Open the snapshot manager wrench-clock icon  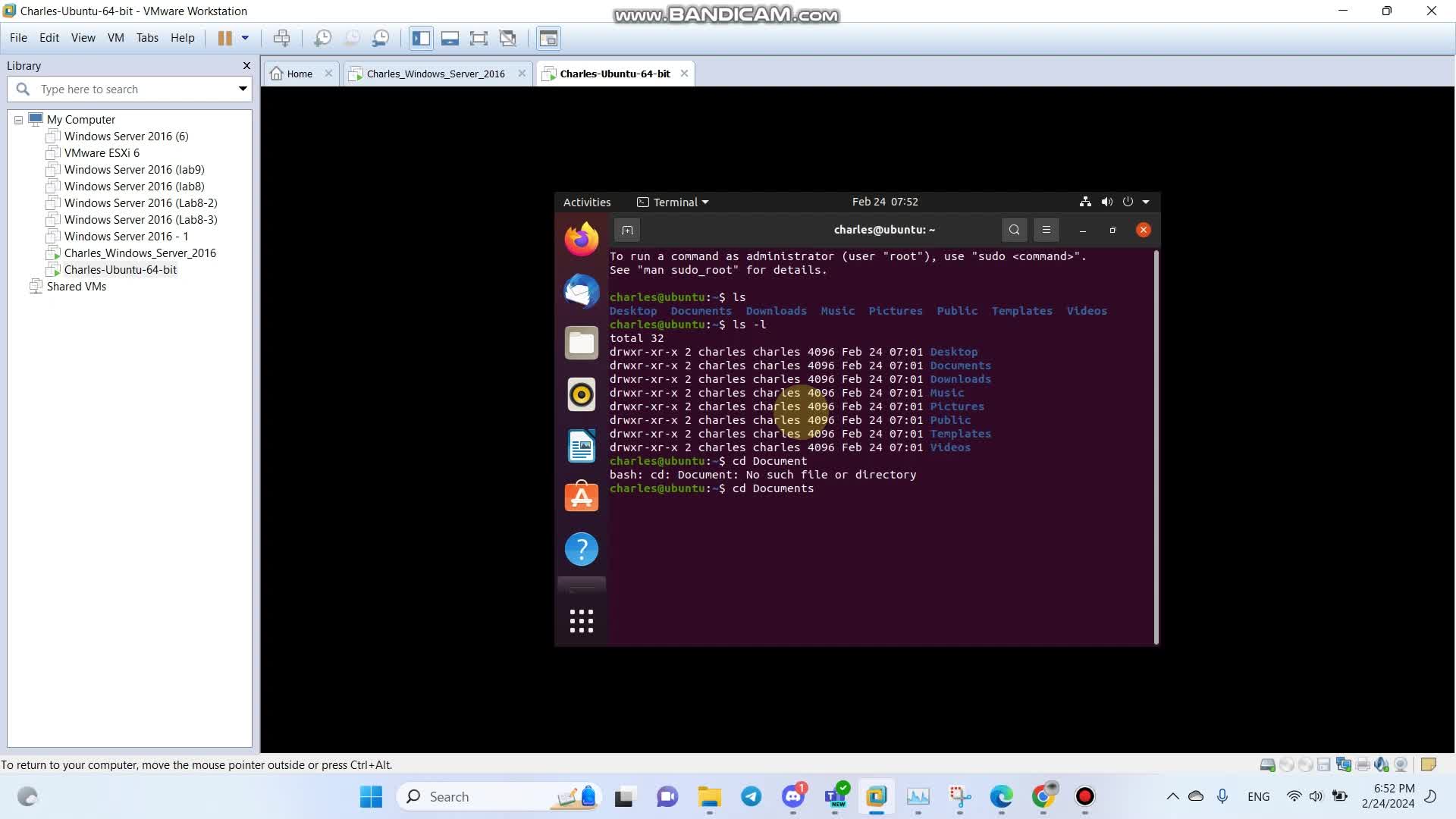click(381, 38)
